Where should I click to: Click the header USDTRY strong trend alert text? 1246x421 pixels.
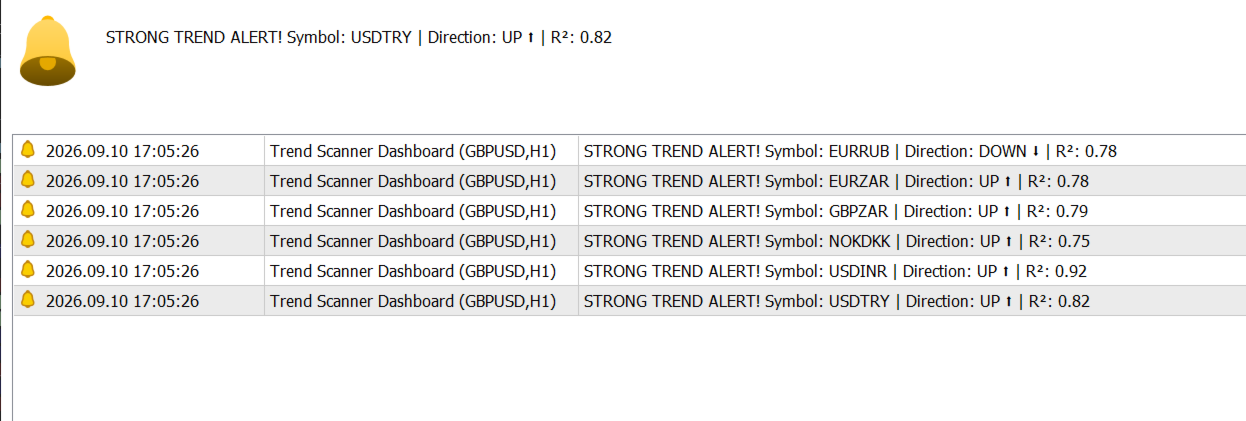pyautogui.click(x=359, y=38)
